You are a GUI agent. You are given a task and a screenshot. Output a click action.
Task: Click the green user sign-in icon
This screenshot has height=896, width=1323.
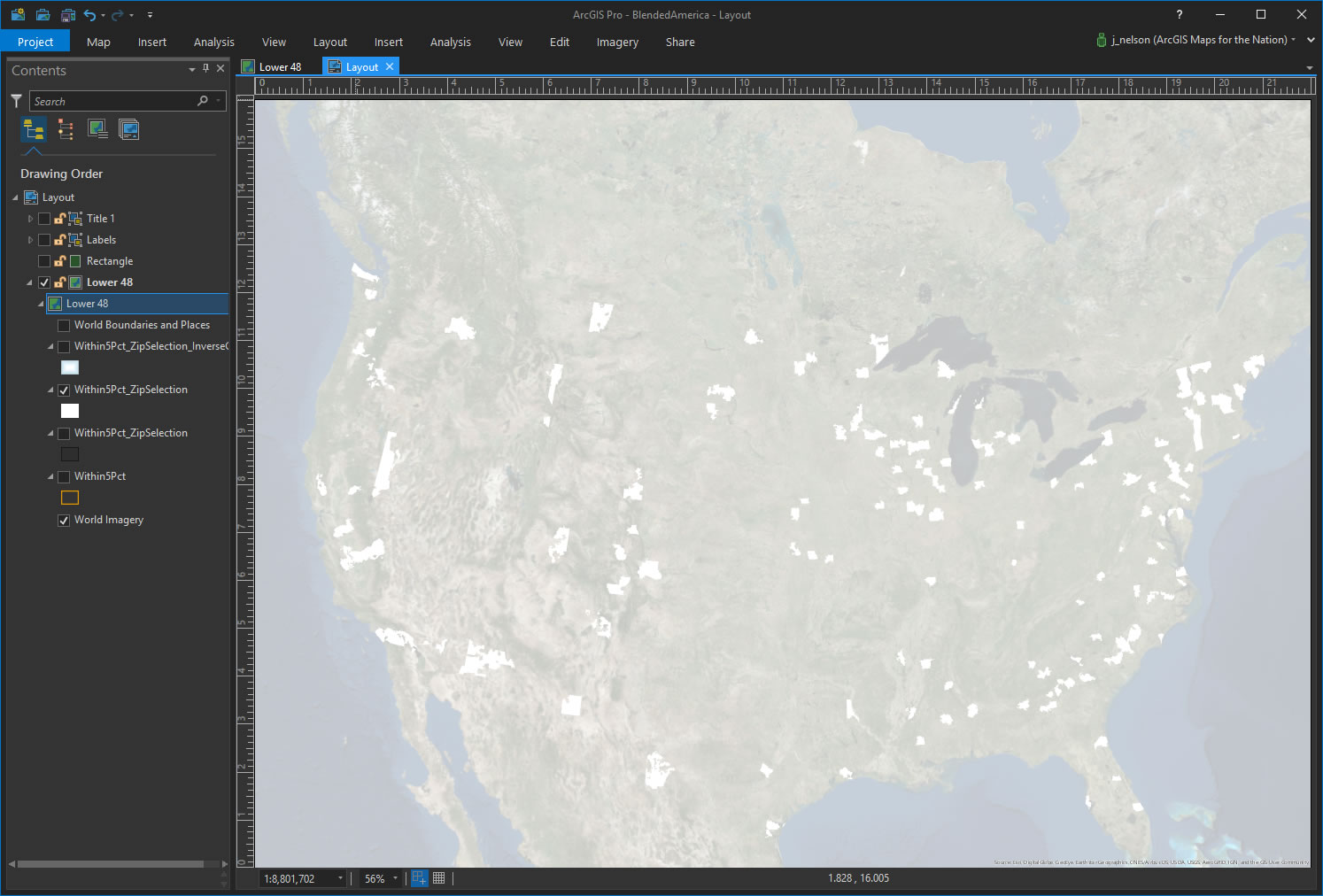[1102, 40]
